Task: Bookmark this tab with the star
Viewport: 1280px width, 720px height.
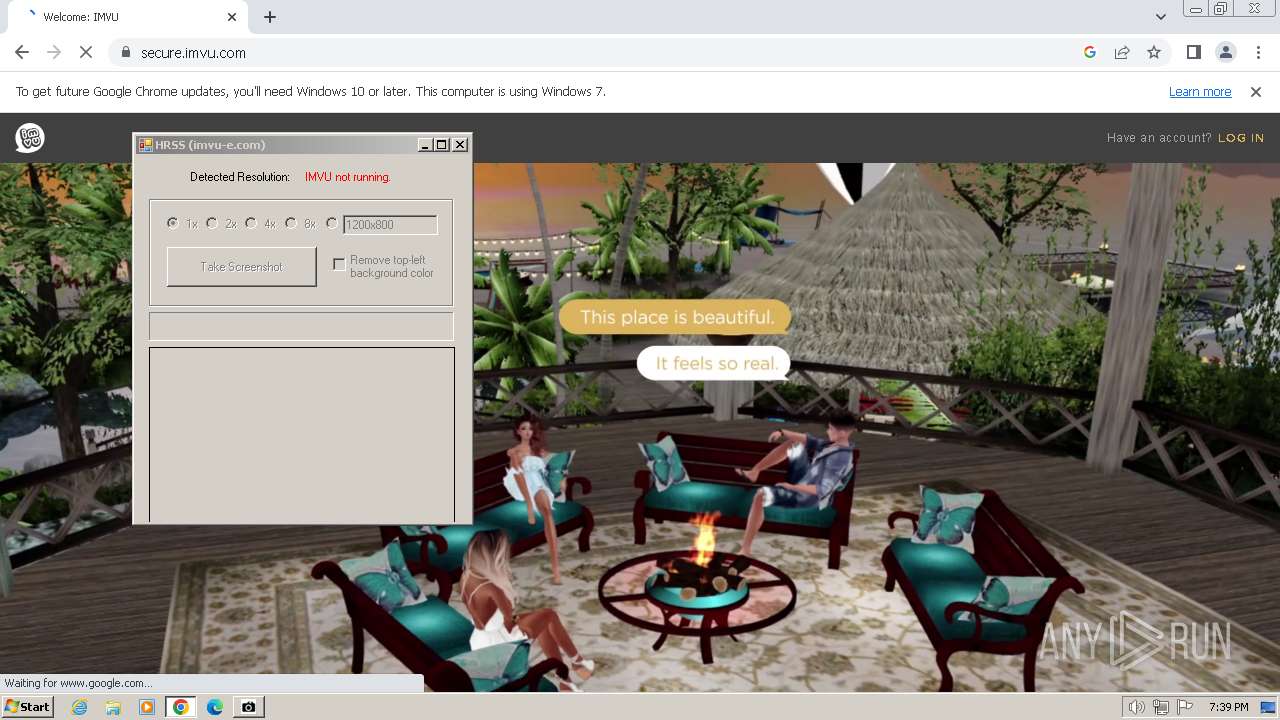Action: [x=1154, y=52]
